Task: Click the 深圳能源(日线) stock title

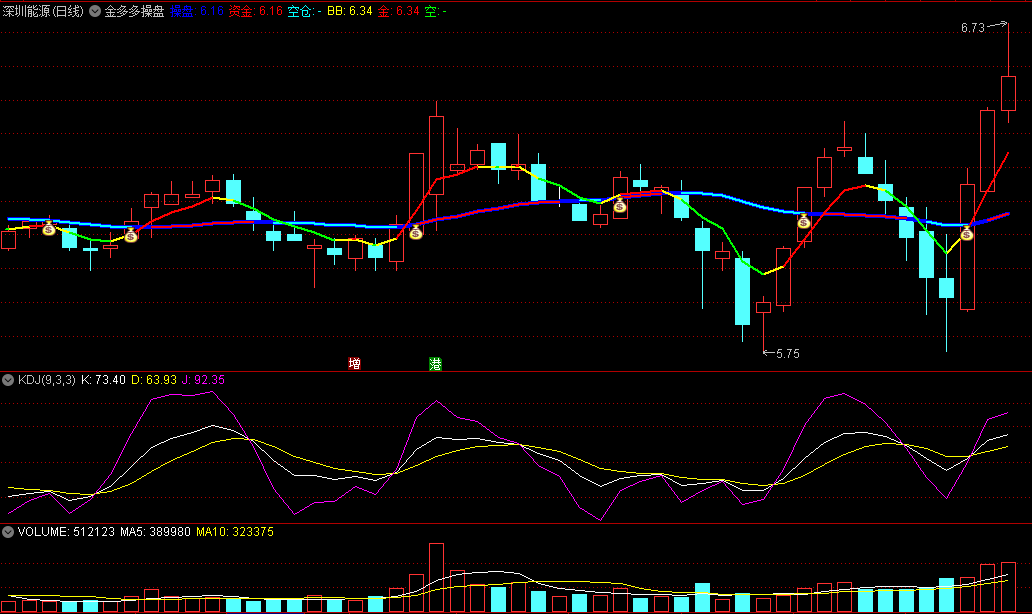Action: (x=43, y=11)
